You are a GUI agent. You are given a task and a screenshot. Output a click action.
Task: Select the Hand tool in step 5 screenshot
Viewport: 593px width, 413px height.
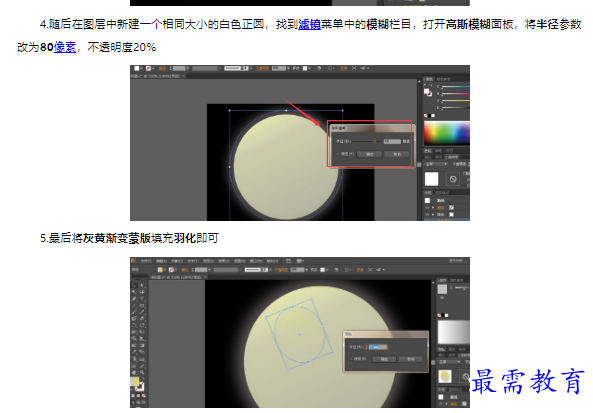[x=134, y=372]
